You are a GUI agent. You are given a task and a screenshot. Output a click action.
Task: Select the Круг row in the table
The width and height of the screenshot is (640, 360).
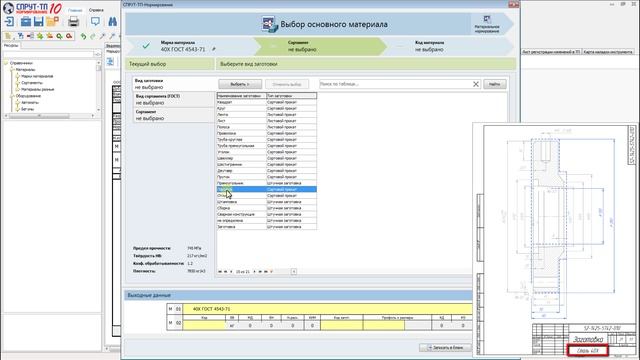click(x=267, y=108)
